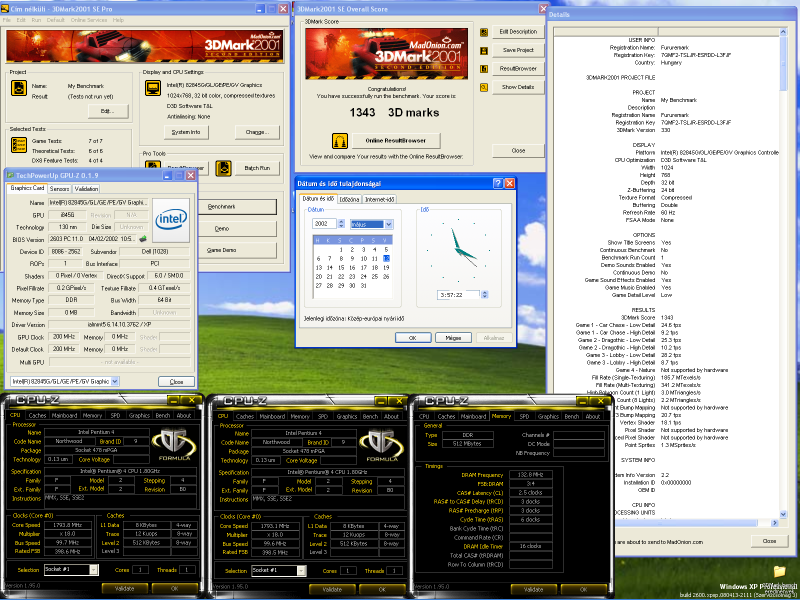Click the vertical scrollbar in Details window

(783, 271)
